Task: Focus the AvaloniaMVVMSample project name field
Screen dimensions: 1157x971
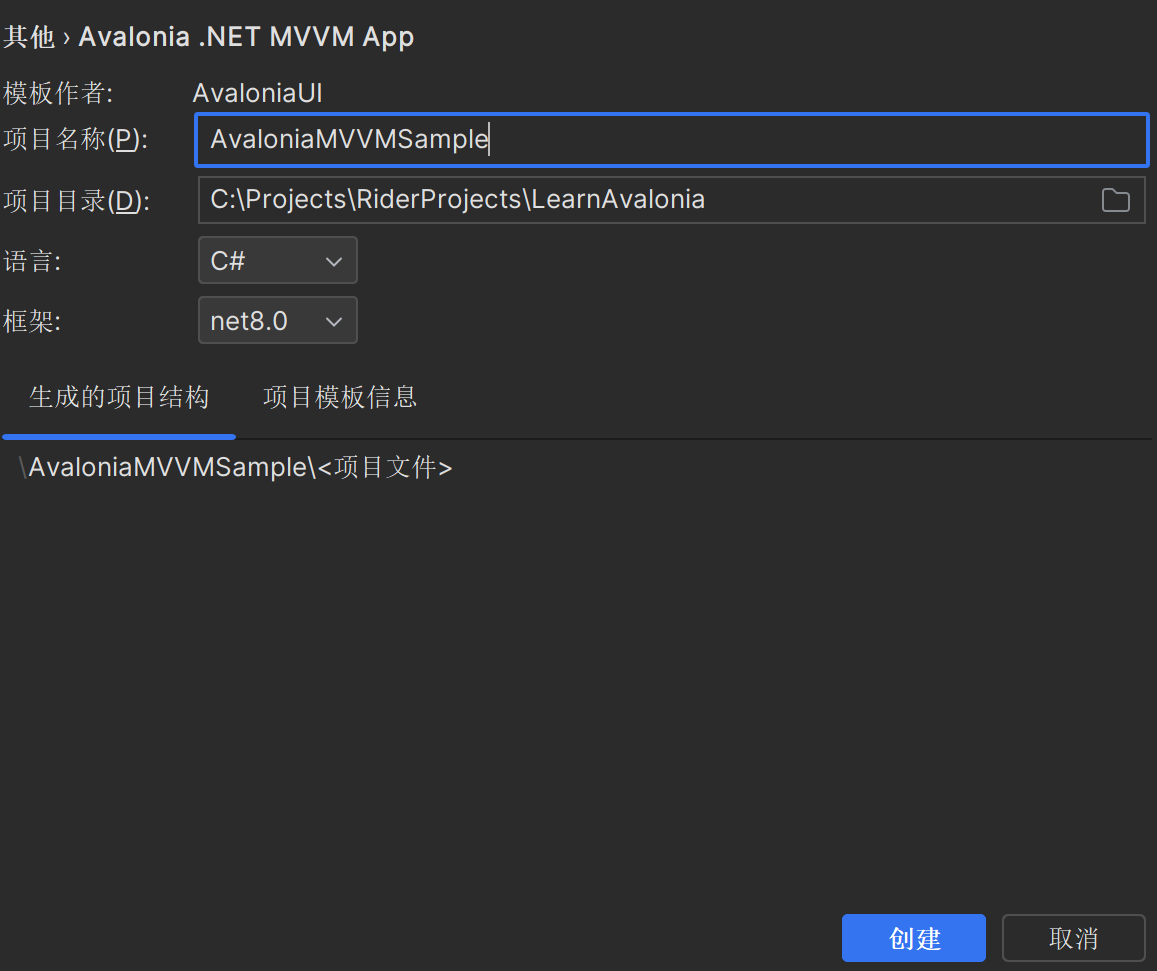Action: click(670, 139)
